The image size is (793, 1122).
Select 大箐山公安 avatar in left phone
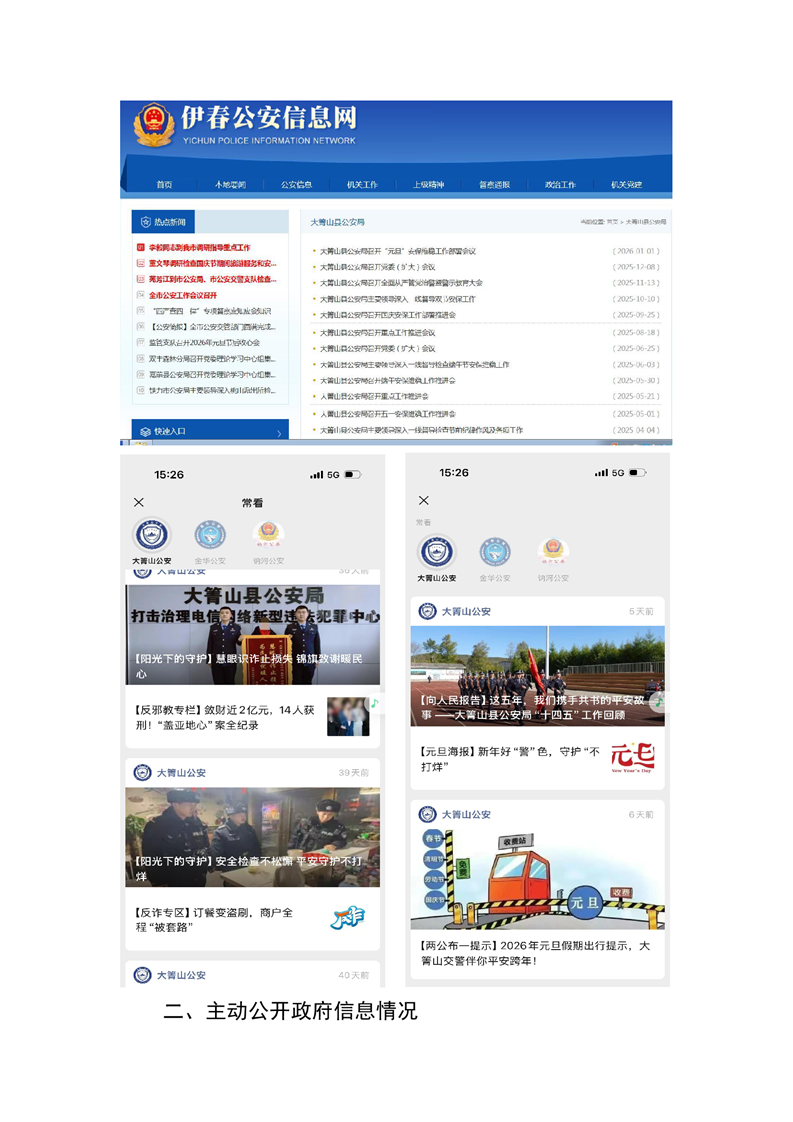(152, 535)
